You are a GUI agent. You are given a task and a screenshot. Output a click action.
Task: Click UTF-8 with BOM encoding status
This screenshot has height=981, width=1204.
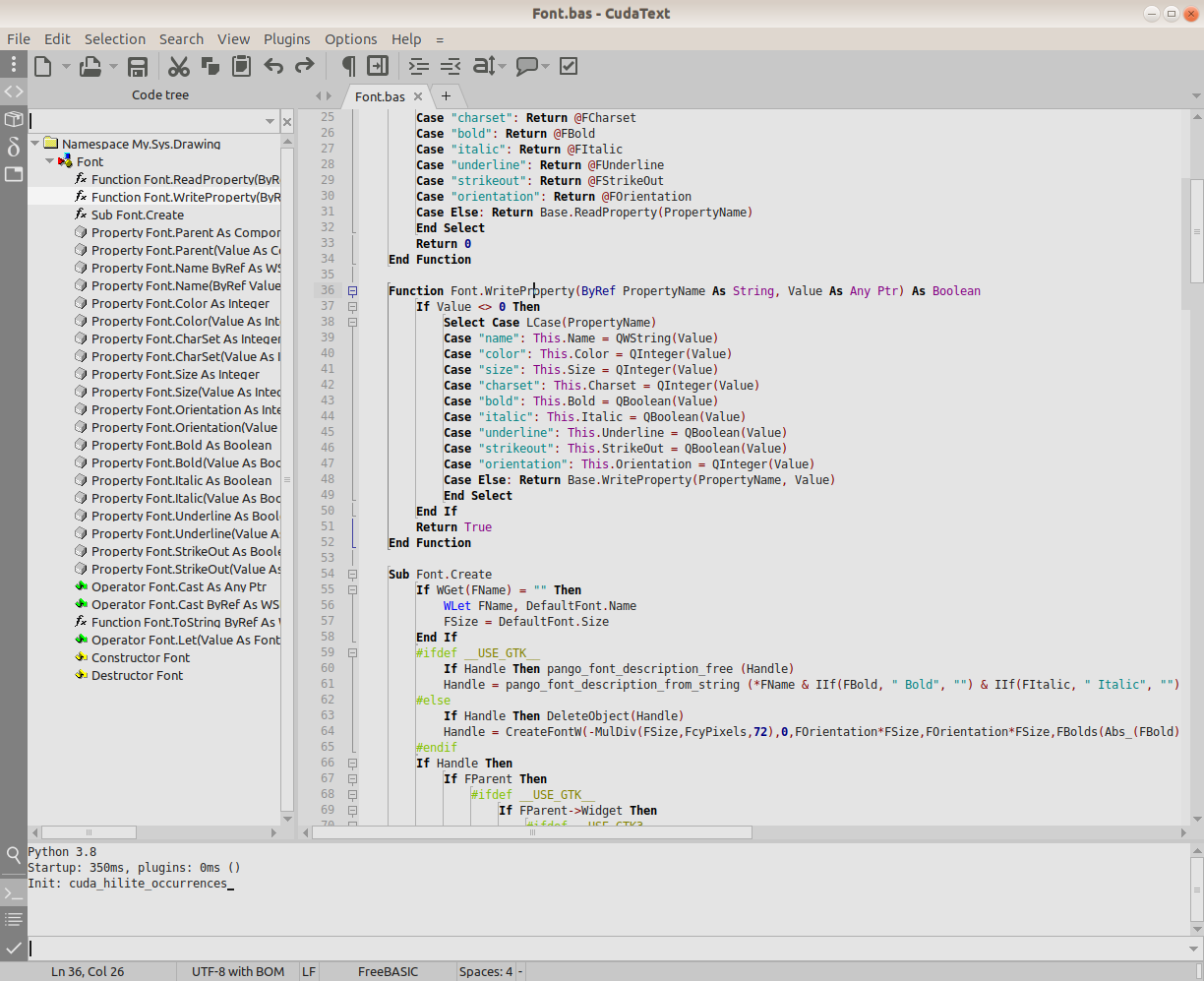(x=238, y=971)
